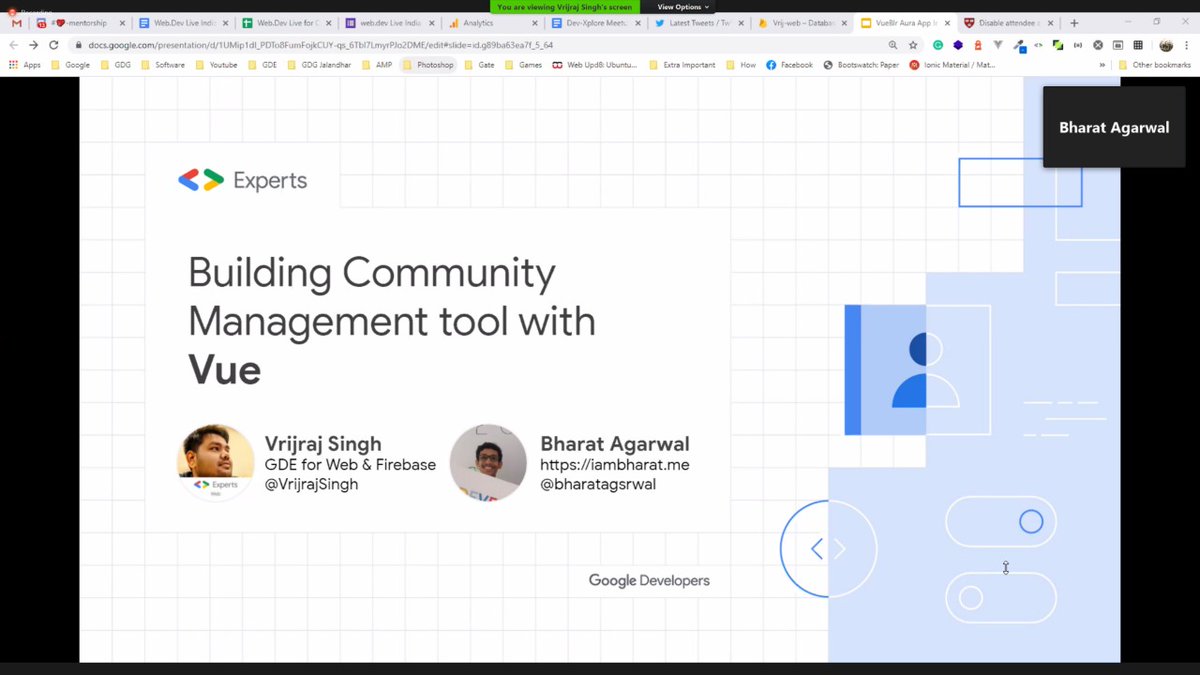
Task: Open the GDE bookmarks folder
Action: tap(262, 65)
